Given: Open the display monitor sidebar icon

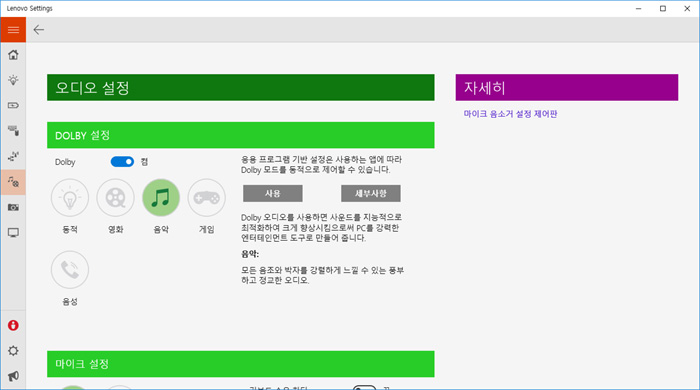Looking at the screenshot, I should 13,233.
